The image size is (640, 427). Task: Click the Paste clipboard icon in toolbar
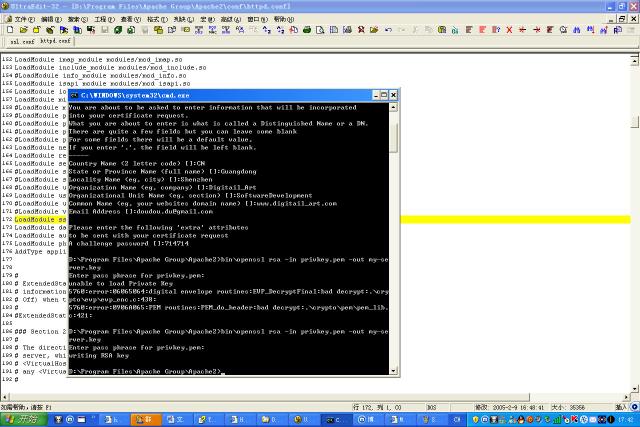(x=442, y=30)
